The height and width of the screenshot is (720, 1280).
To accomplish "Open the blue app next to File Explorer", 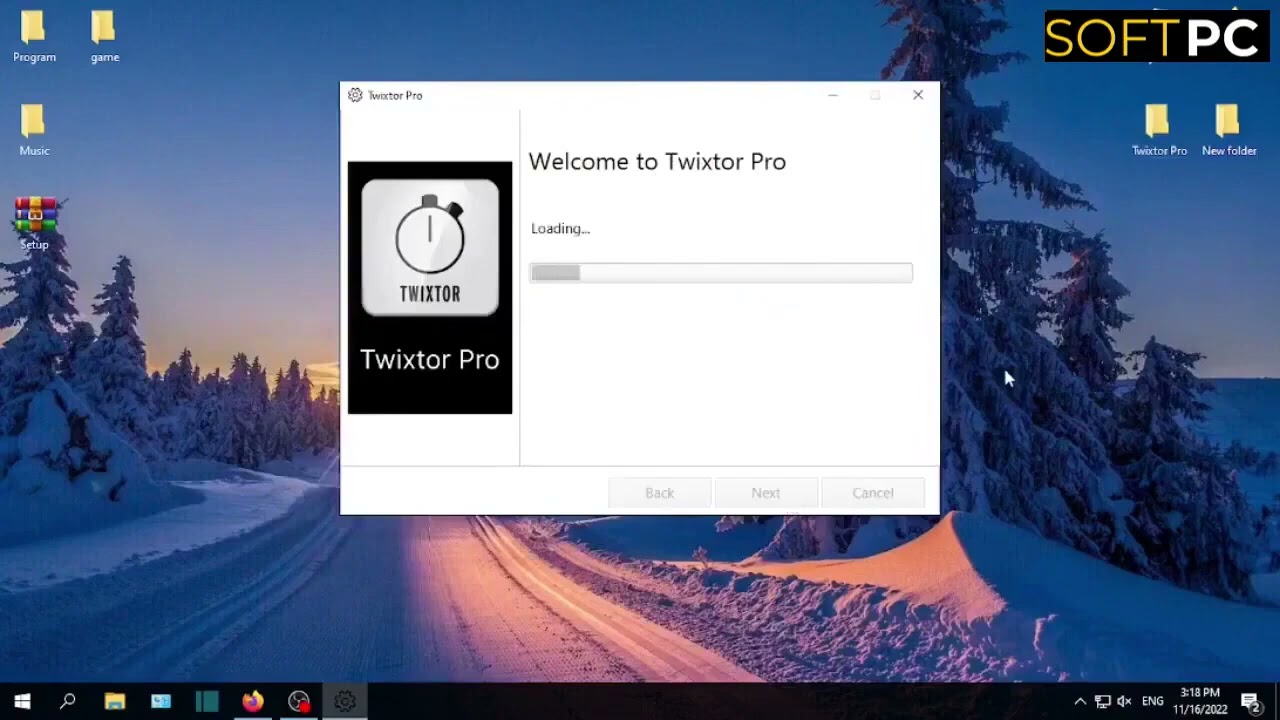I will tap(161, 702).
